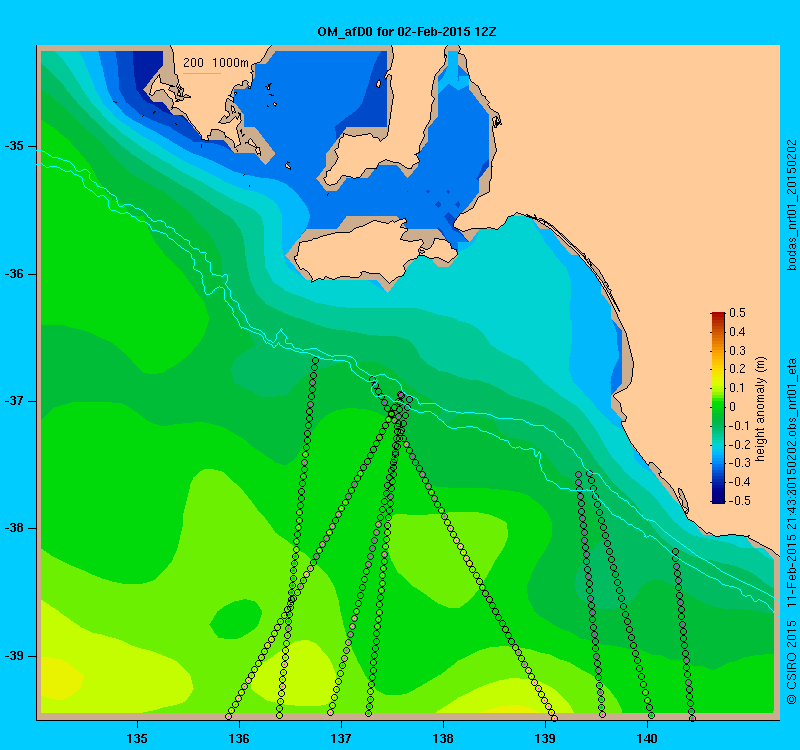Viewport: 800px width, 750px height.
Task: Click the dark blue bottom of the colorbar
Action: (718, 498)
